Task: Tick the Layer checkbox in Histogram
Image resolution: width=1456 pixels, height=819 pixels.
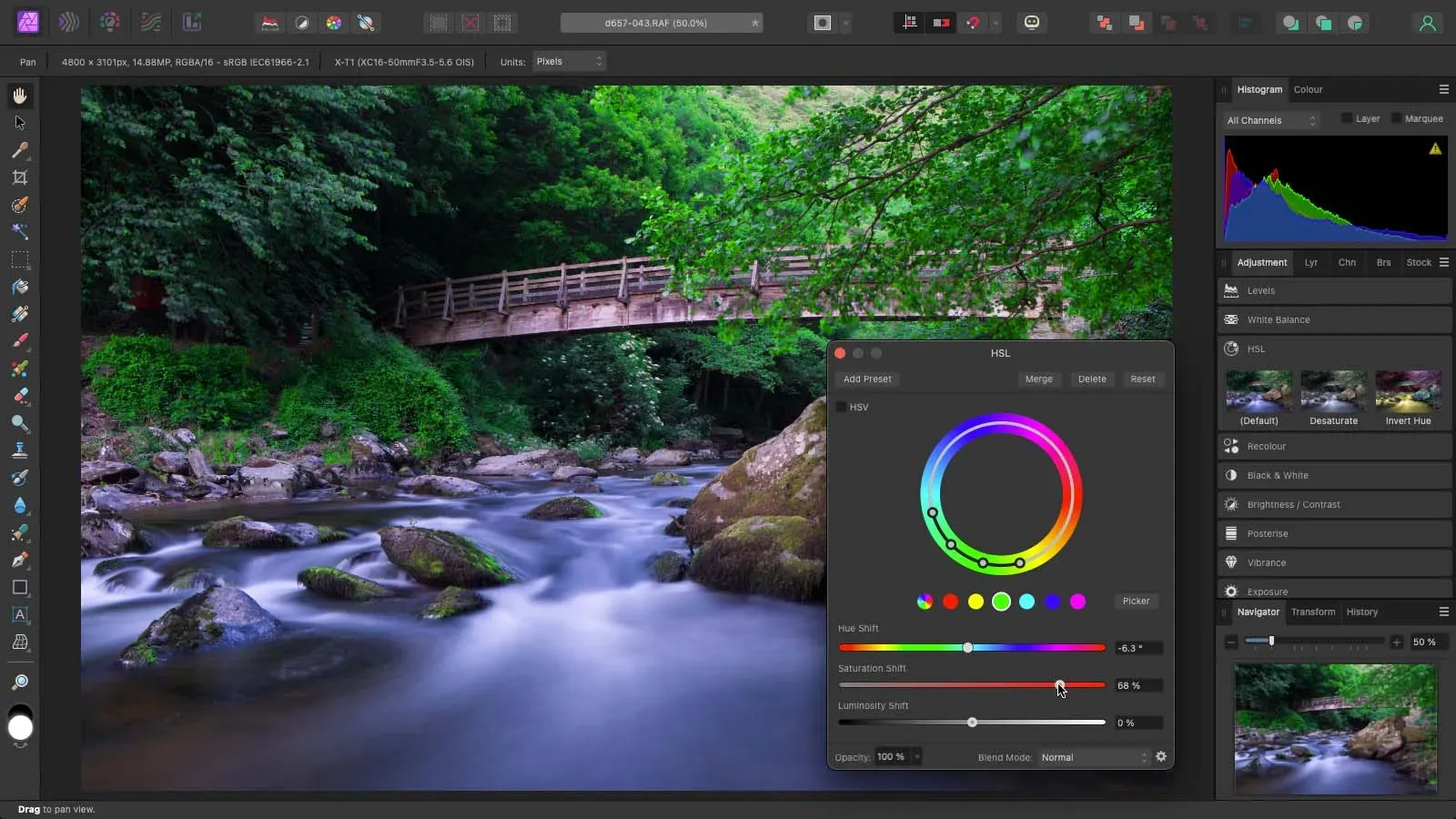Action: click(x=1347, y=118)
